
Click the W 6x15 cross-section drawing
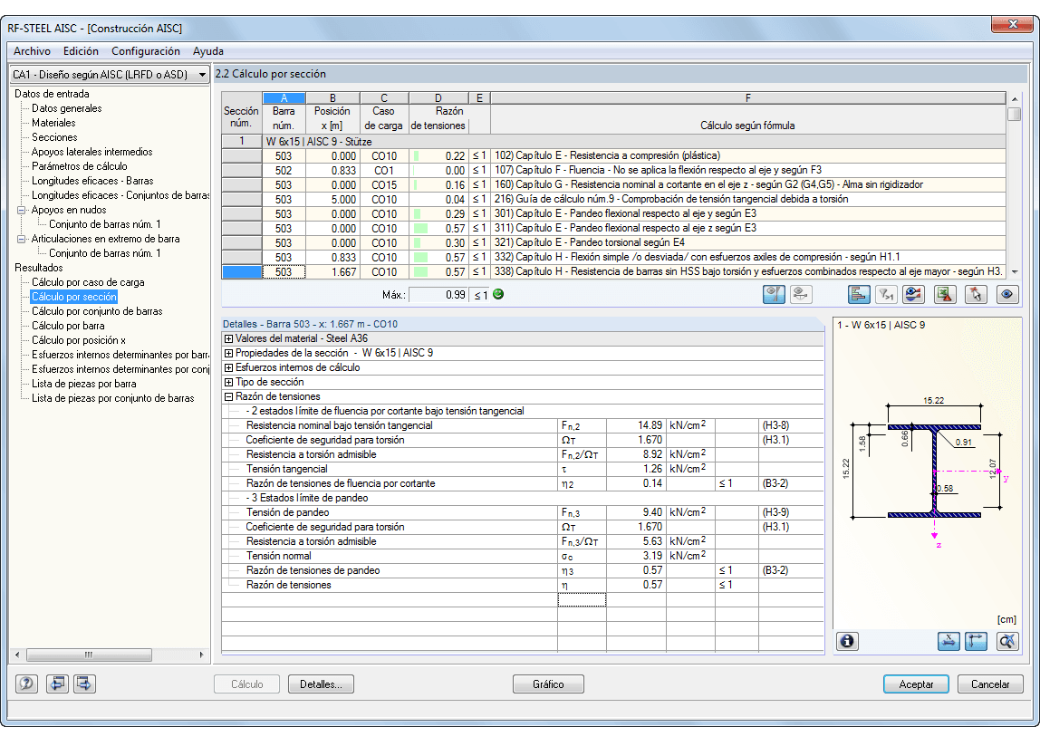tap(934, 472)
